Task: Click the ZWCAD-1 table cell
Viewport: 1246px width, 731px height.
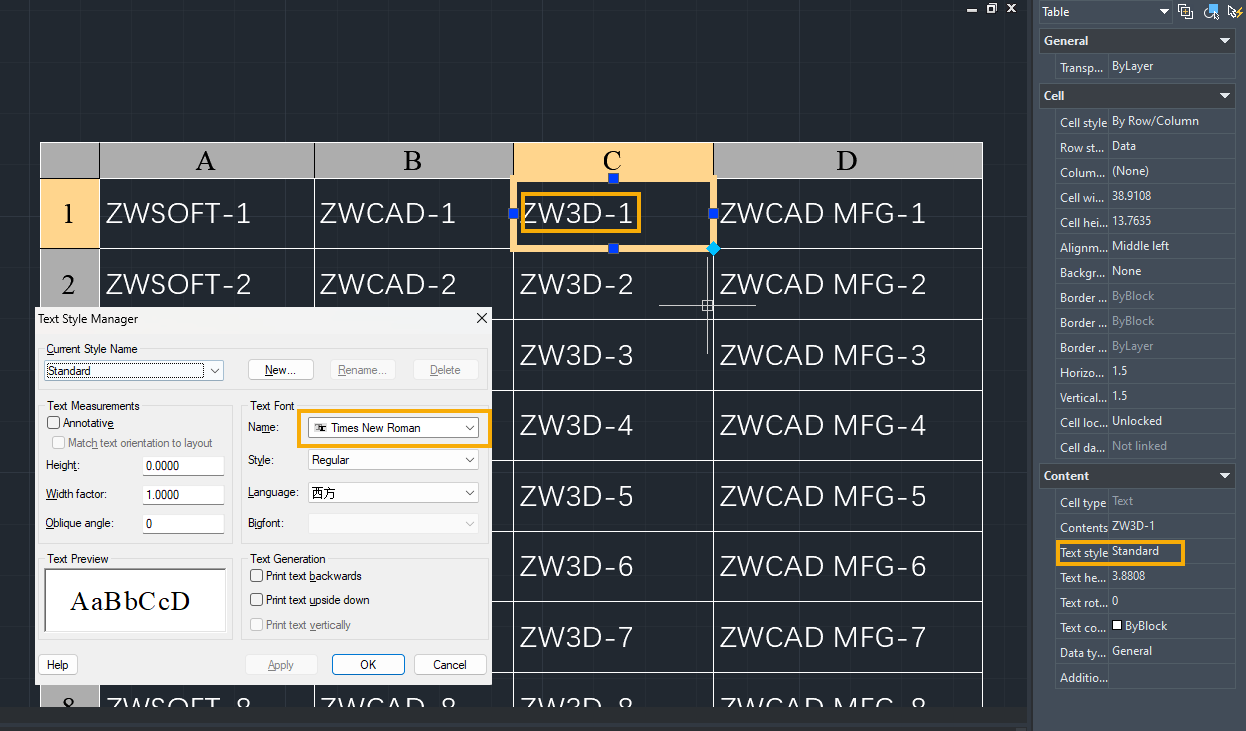Action: (414, 213)
